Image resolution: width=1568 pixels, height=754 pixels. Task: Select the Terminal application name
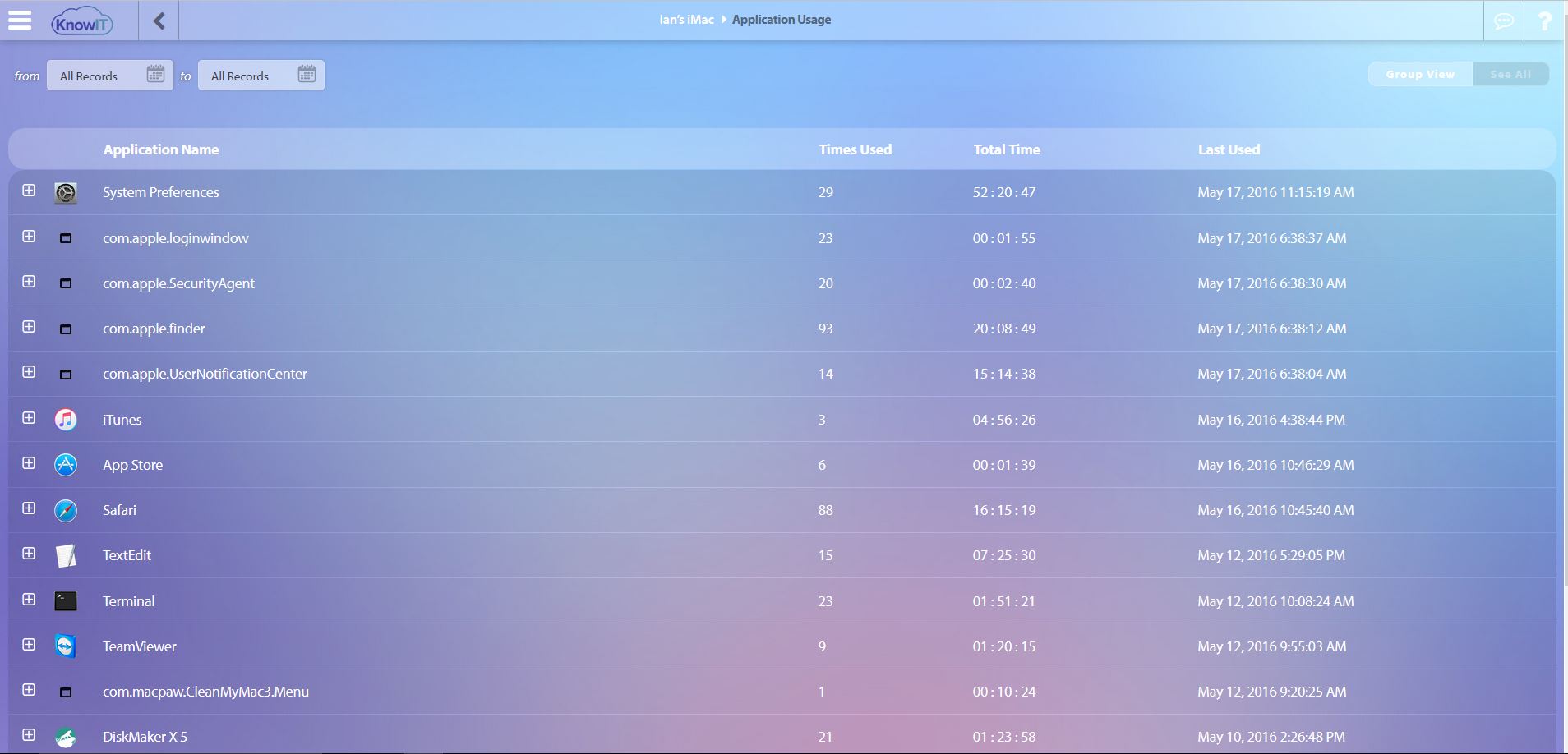(128, 601)
